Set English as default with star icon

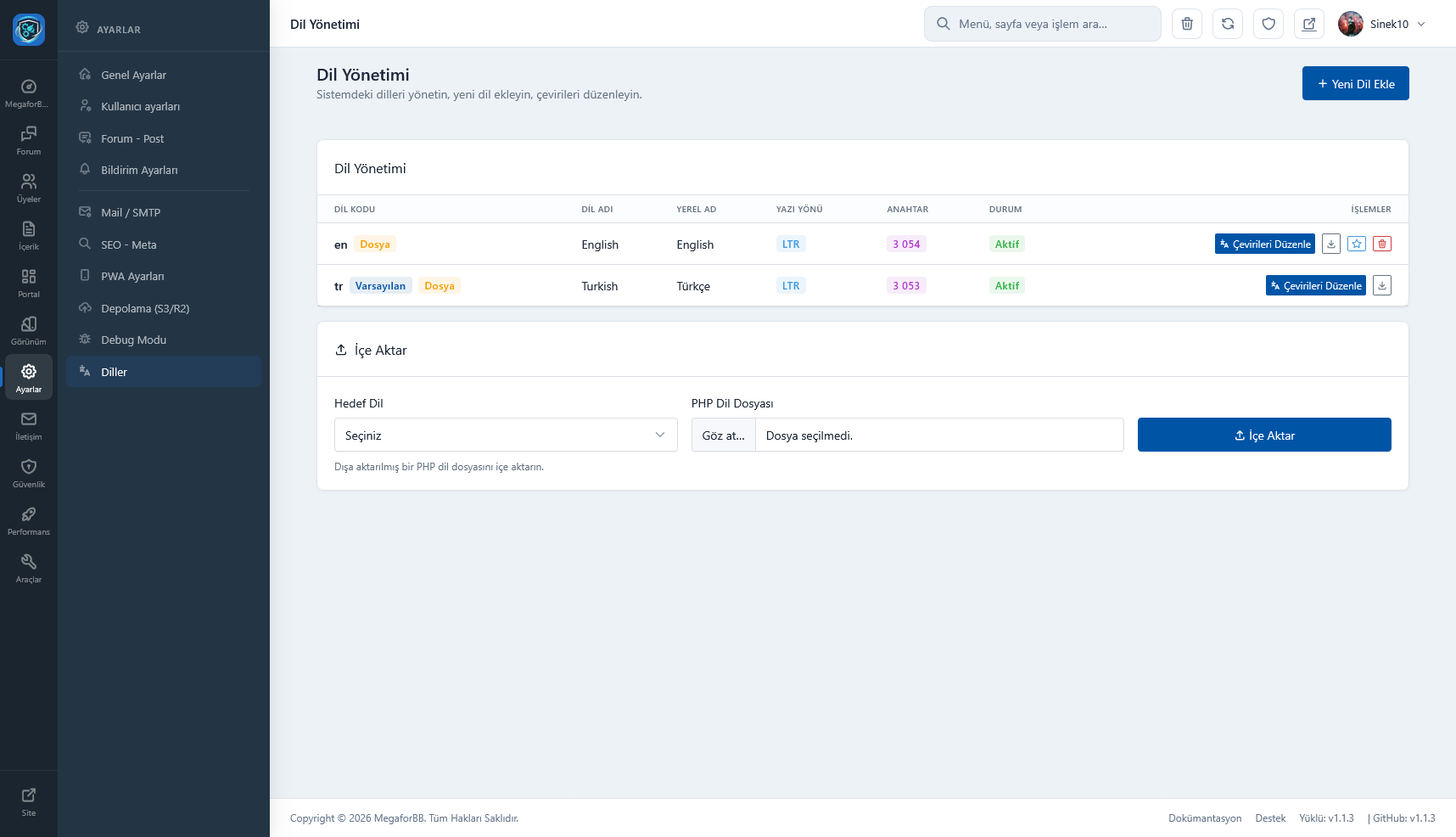[x=1357, y=244]
